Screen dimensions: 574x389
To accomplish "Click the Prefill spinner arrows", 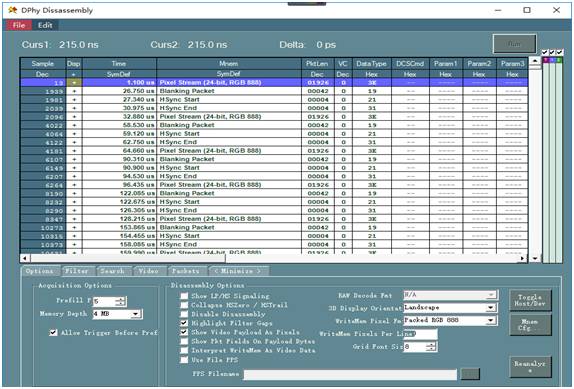I will (120, 302).
